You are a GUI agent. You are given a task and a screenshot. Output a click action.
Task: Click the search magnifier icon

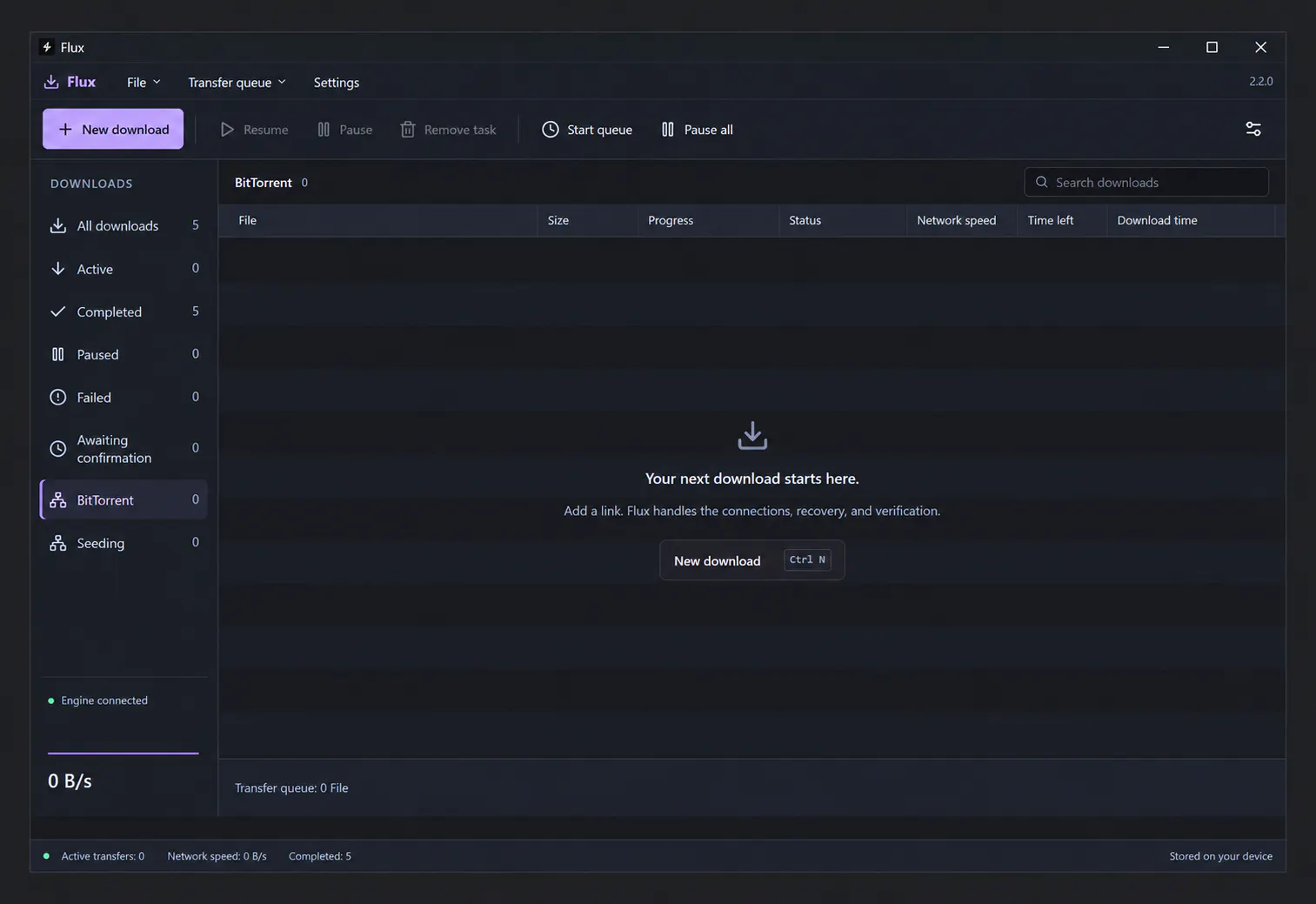[1041, 182]
